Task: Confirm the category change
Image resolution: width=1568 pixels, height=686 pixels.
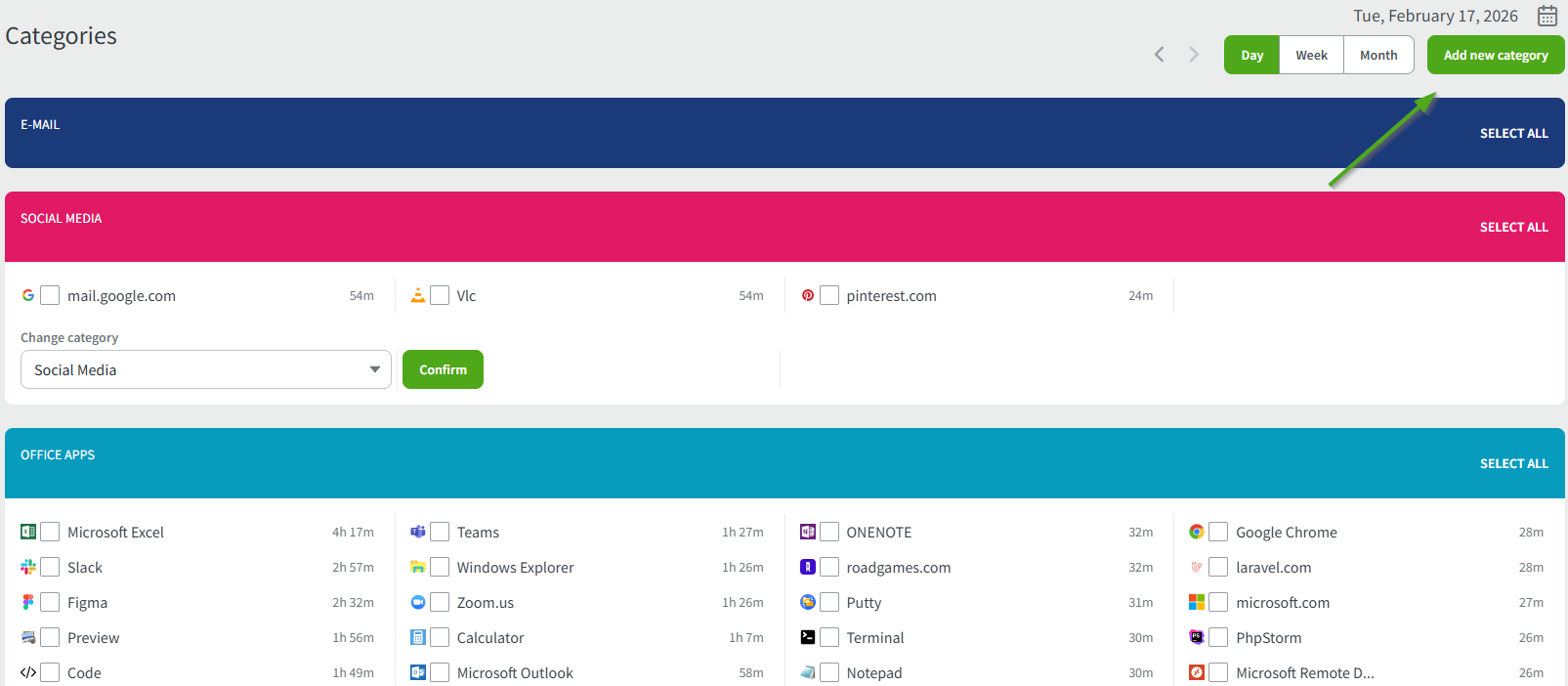Action: (443, 369)
